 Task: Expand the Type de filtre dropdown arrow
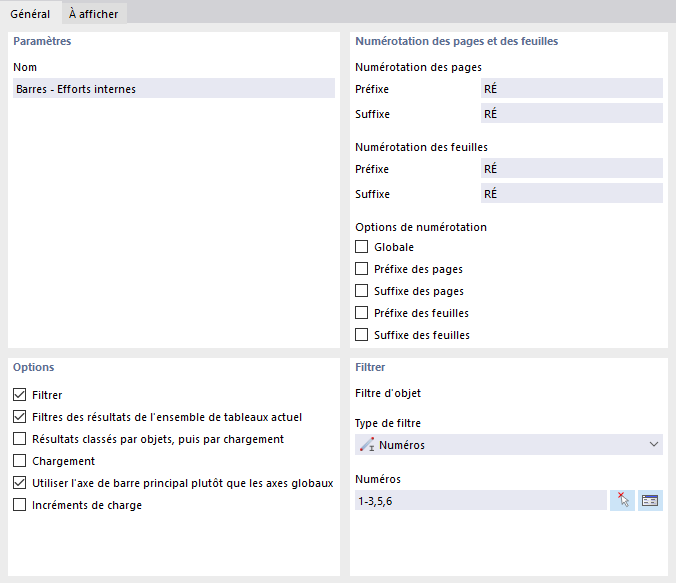click(654, 445)
